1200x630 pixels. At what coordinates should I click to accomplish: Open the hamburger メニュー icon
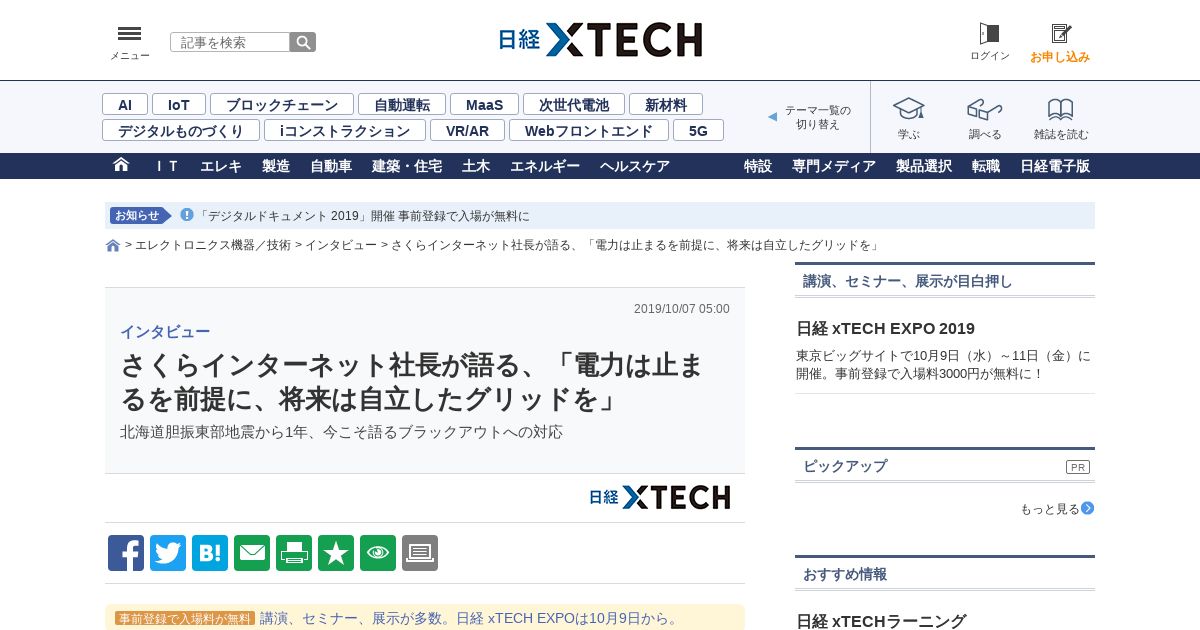129,34
